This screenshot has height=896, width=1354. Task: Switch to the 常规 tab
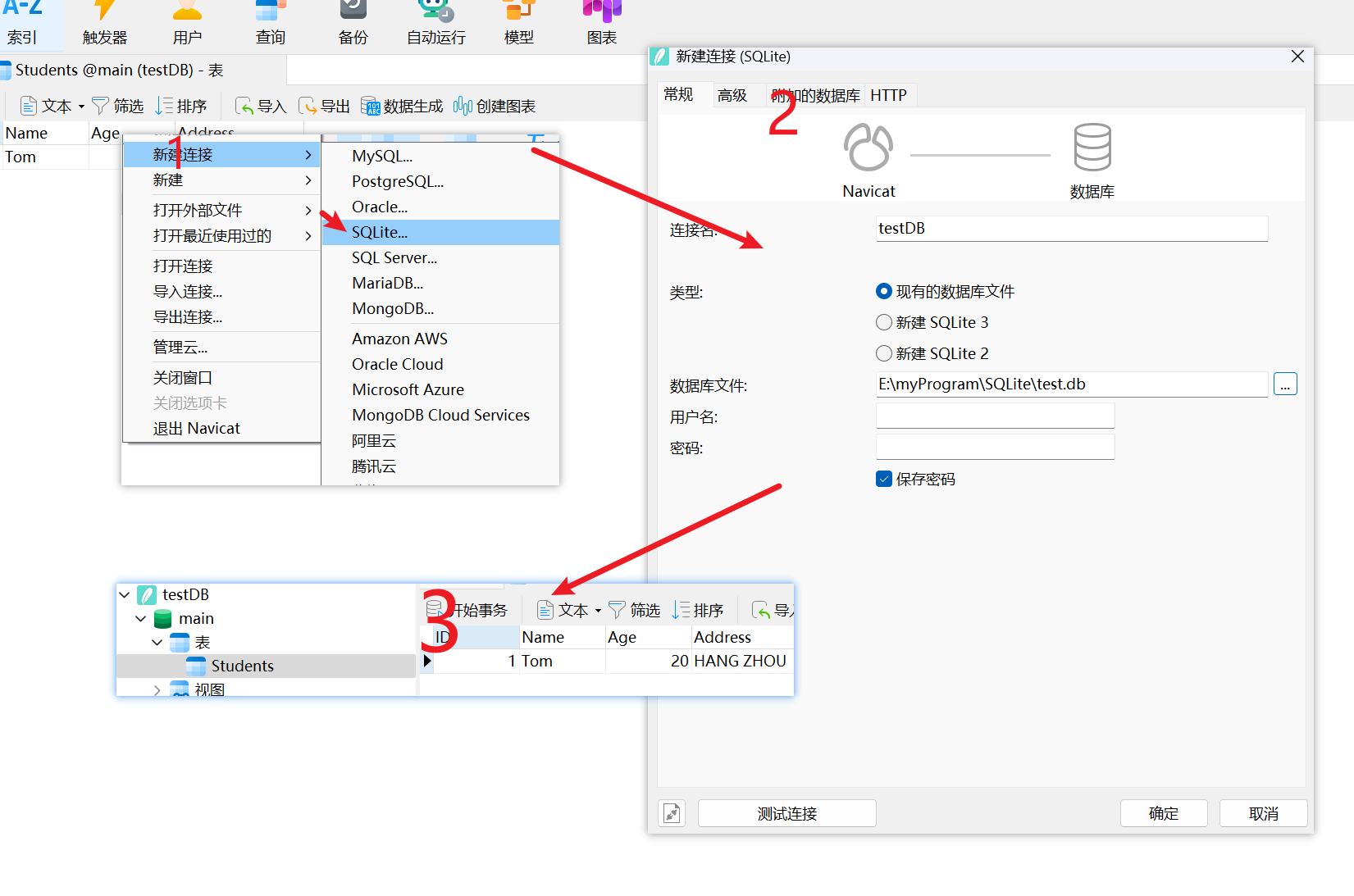(678, 94)
